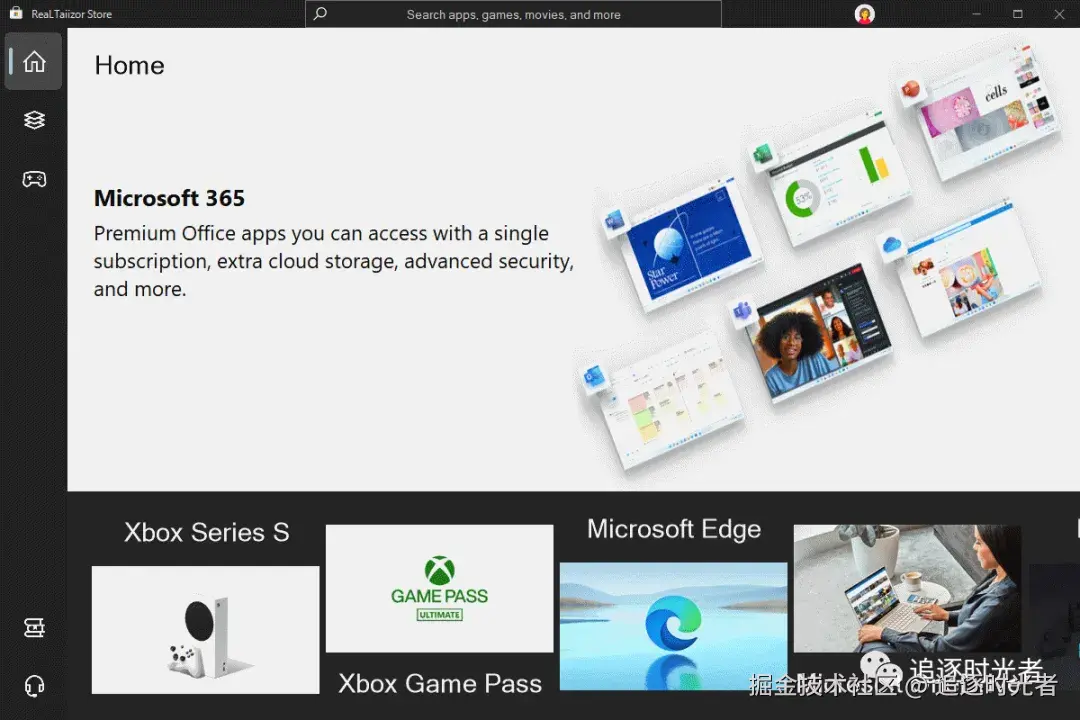The image size is (1080, 720).
Task: Open the Microsoft 365 featured heading
Action: pos(169,198)
